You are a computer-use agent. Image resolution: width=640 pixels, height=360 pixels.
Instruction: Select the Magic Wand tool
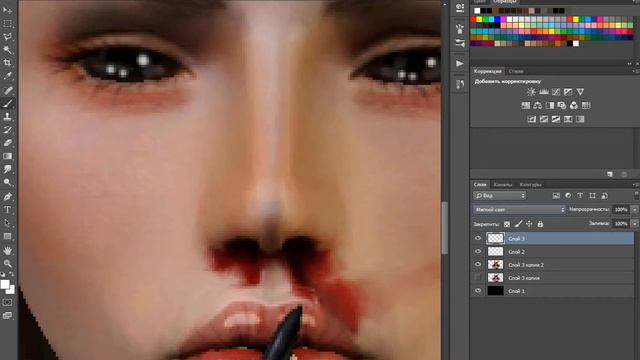tap(7, 50)
